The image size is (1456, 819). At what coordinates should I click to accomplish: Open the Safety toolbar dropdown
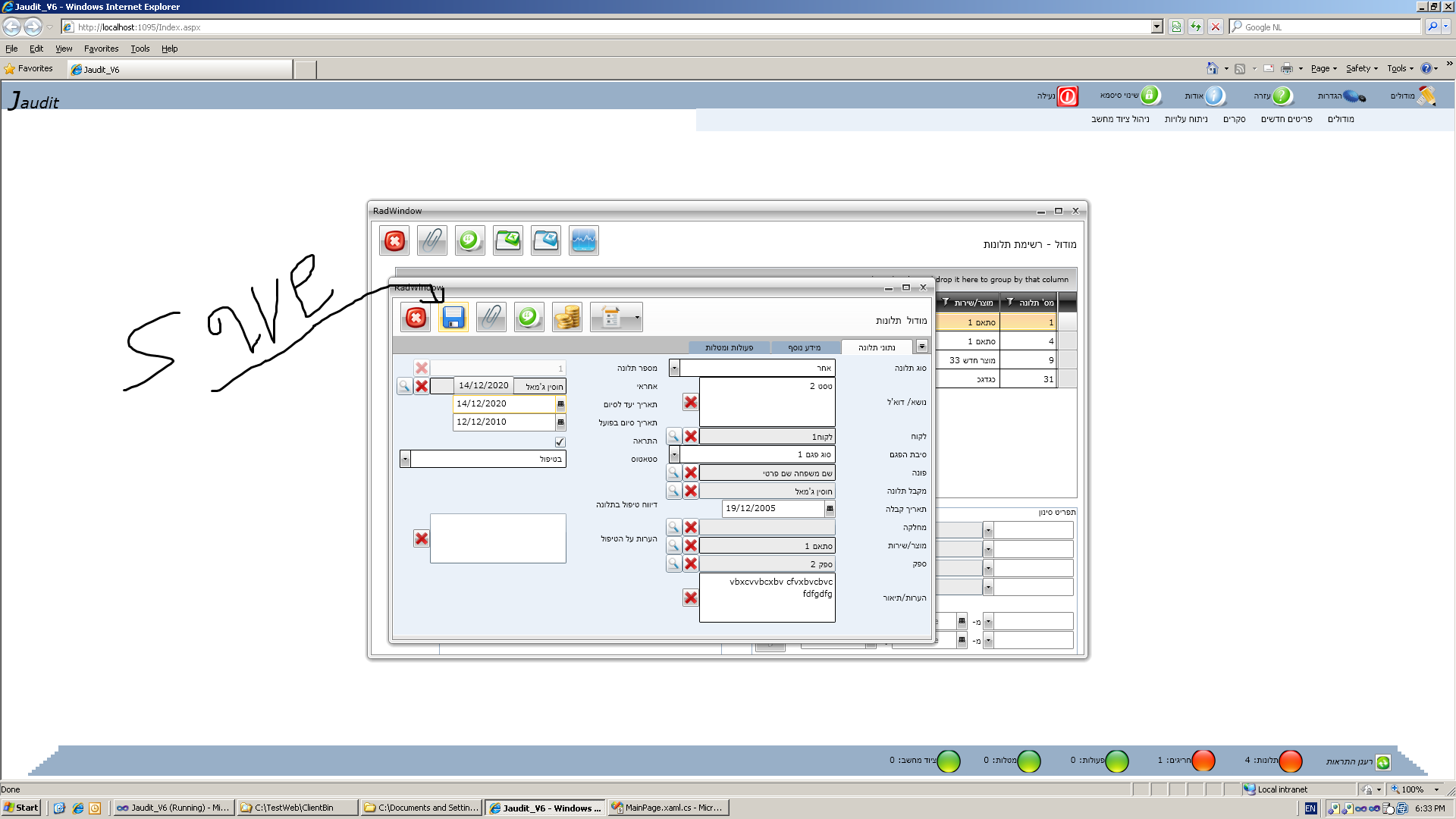(1362, 68)
